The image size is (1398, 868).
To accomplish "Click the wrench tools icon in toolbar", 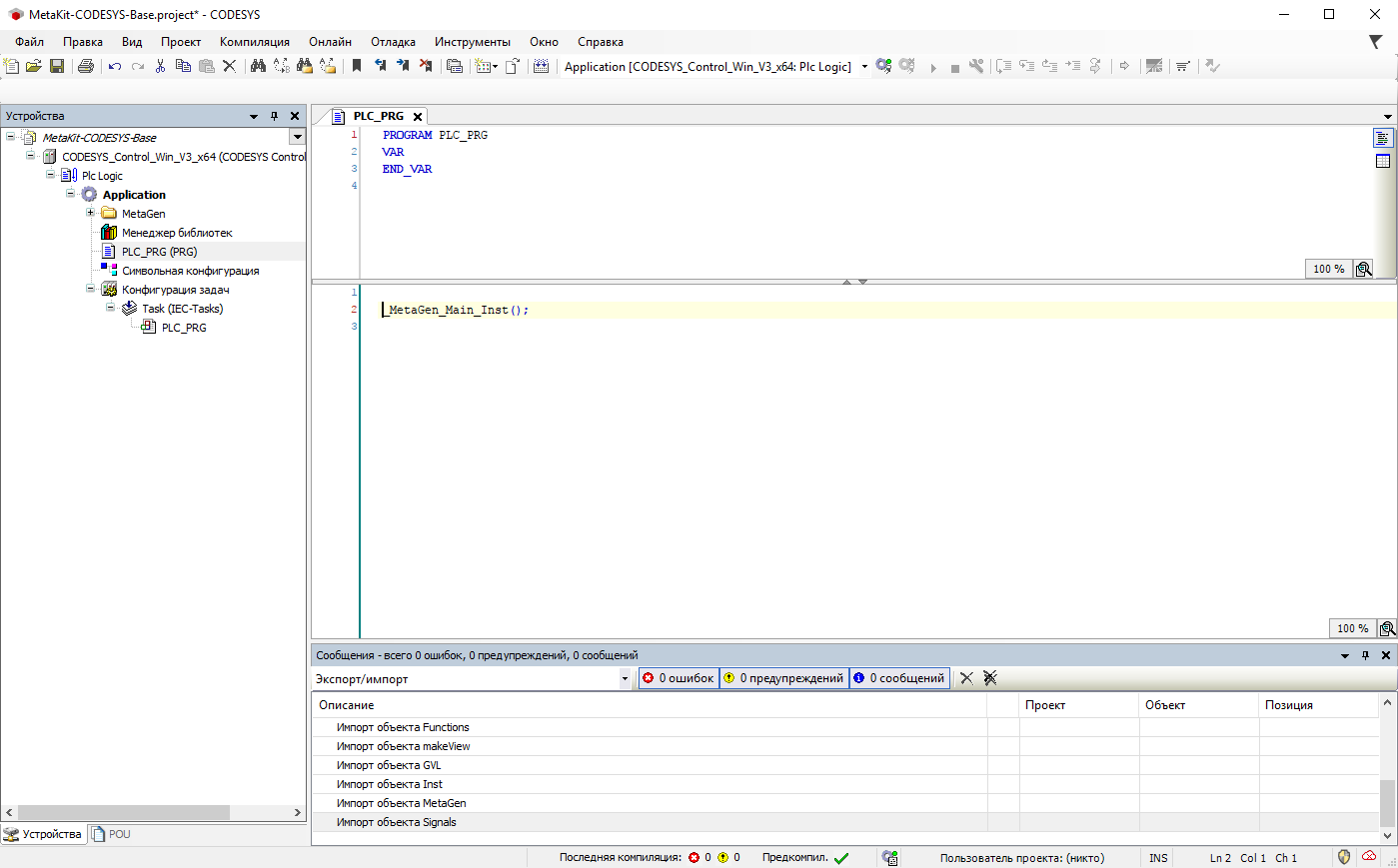I will (x=976, y=66).
